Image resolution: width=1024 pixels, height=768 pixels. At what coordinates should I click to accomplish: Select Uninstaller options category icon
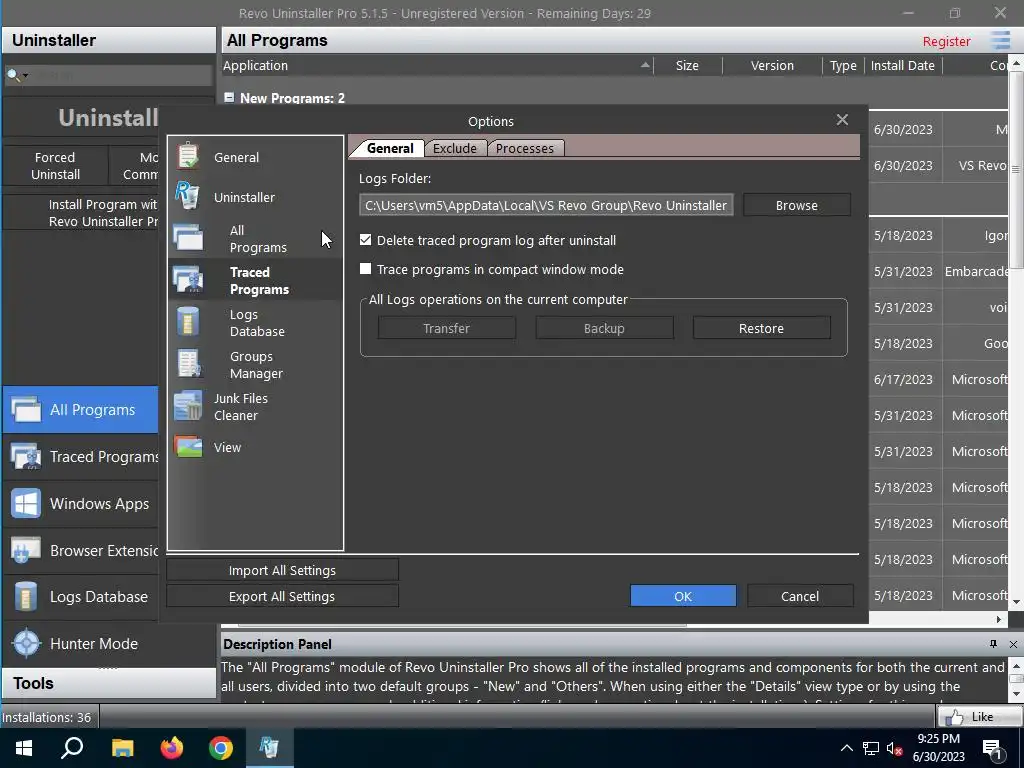(x=187, y=195)
